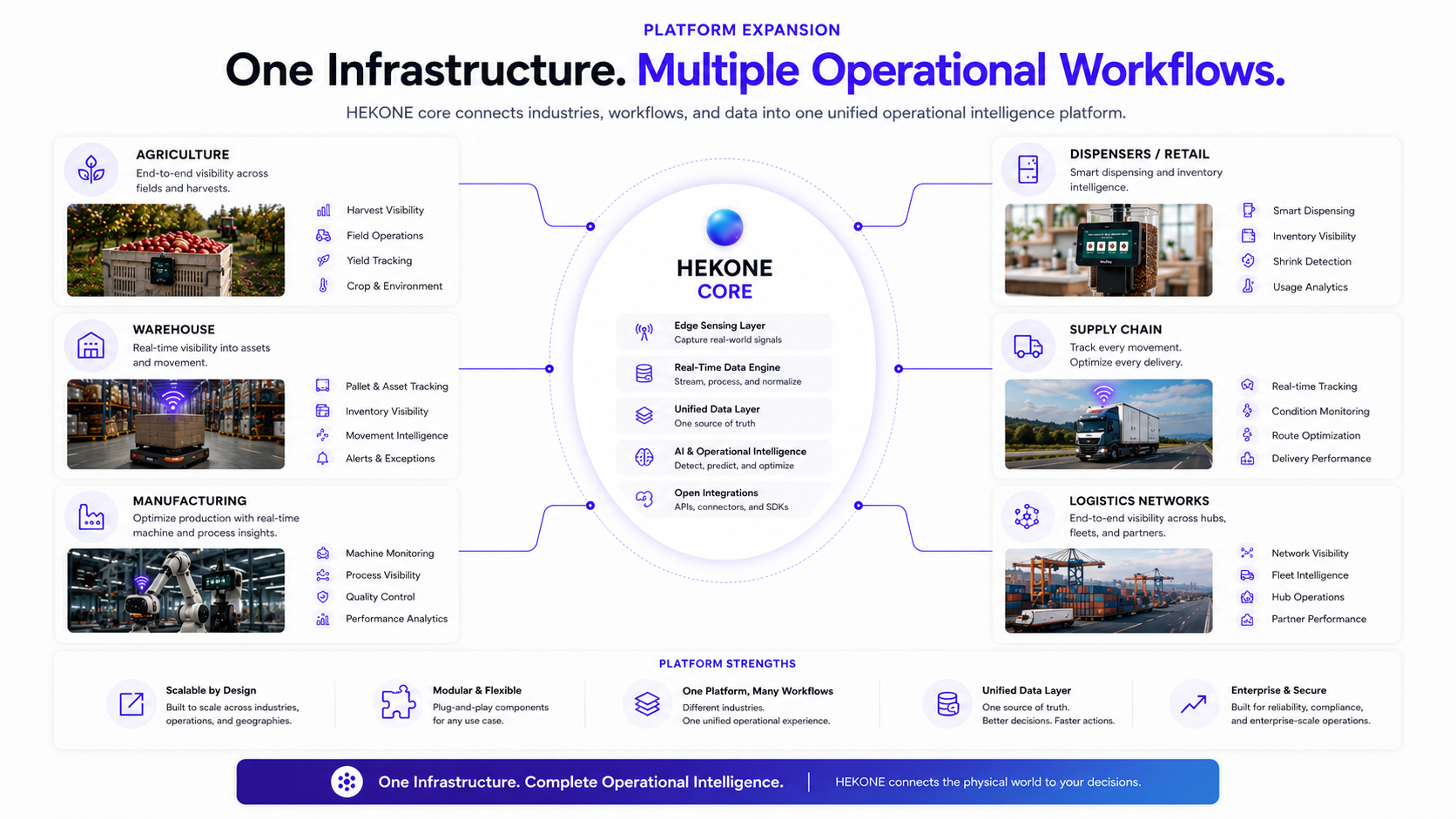Click the Fleet Intelligence truck icon
This screenshot has height=819, width=1456.
(x=1247, y=575)
